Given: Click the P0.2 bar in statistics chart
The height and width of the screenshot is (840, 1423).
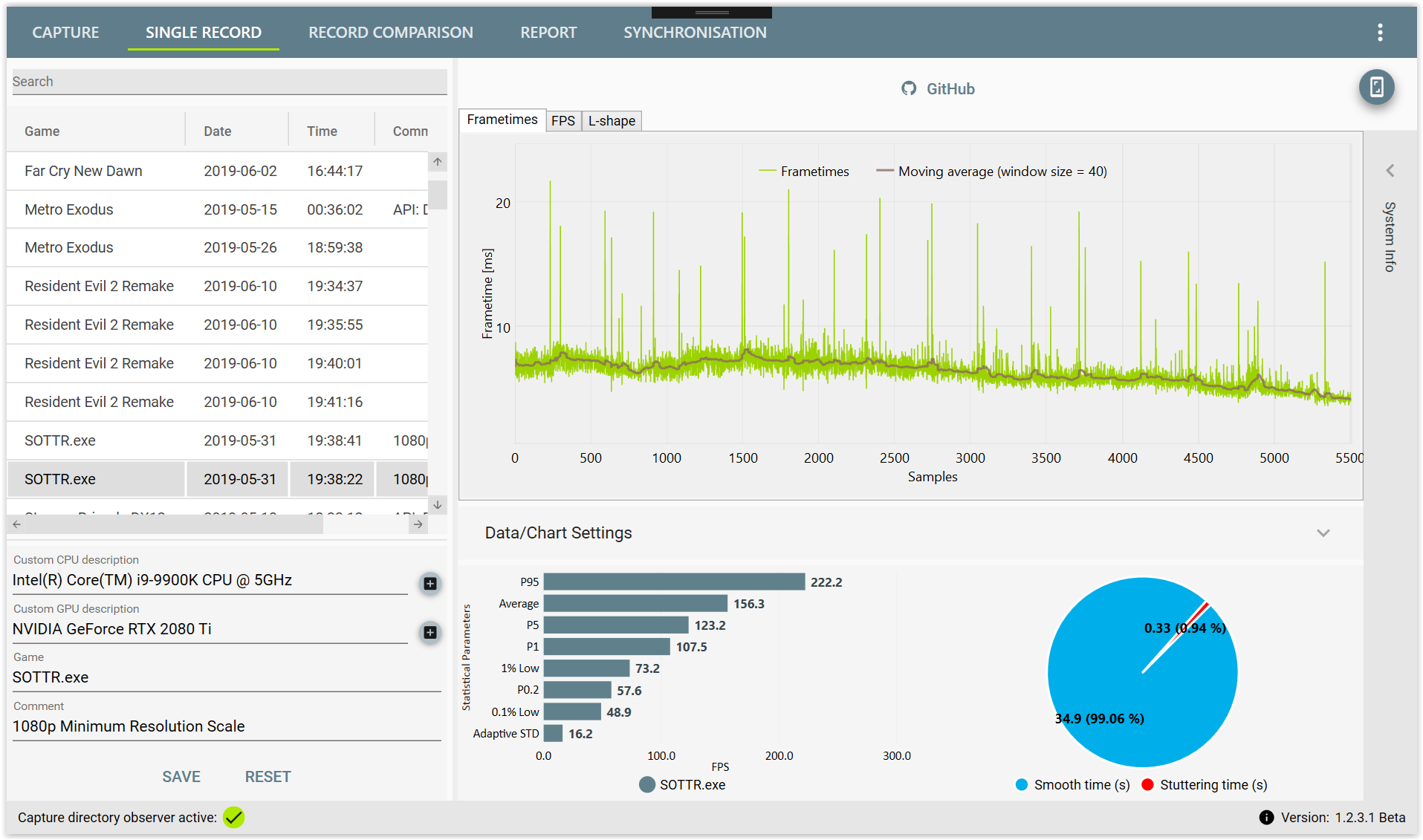Looking at the screenshot, I should [x=577, y=690].
